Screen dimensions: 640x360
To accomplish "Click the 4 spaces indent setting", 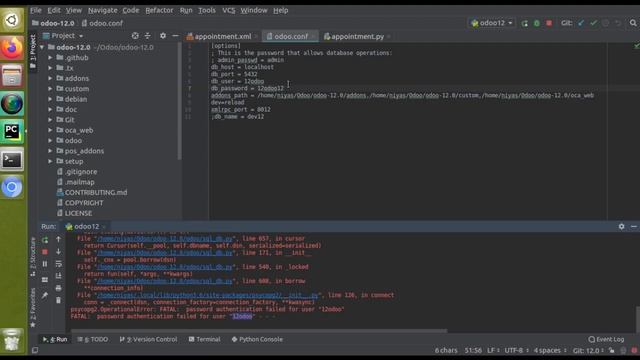I will click(550, 350).
